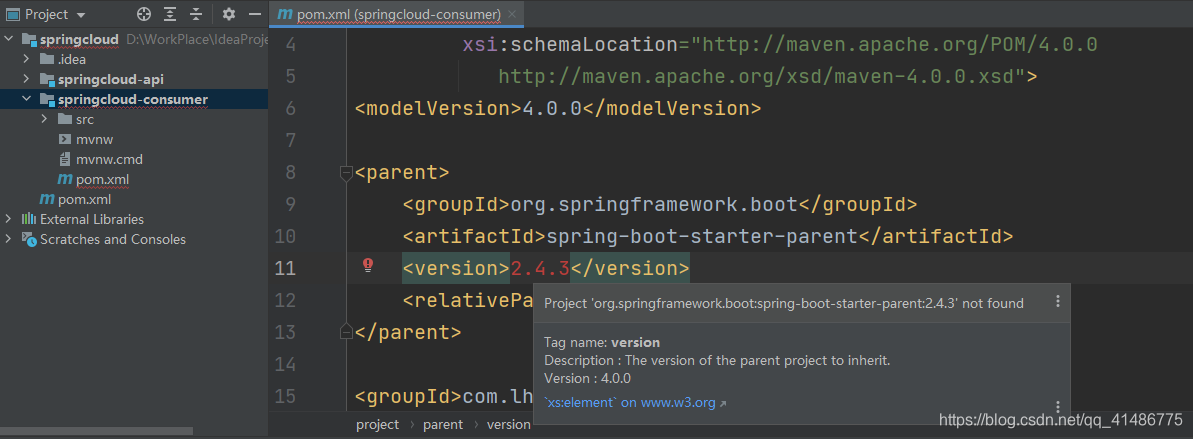Select Scratches and Consoles item
Image resolution: width=1193 pixels, height=439 pixels.
pyautogui.click(x=112, y=239)
